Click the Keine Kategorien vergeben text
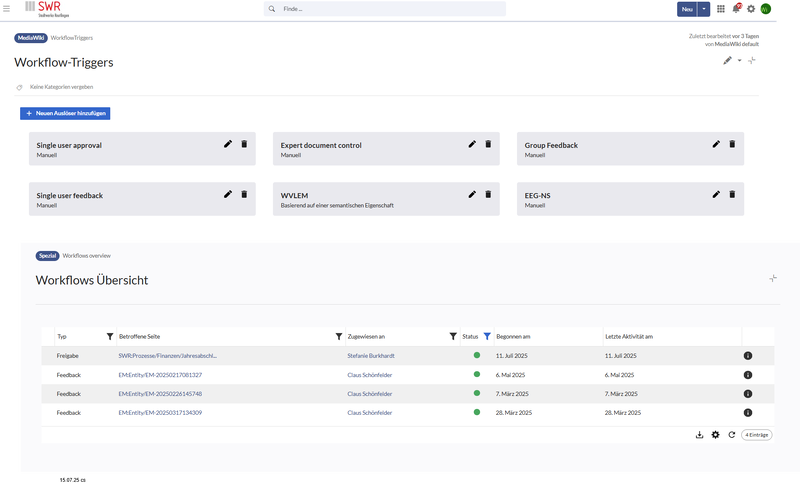 coord(61,87)
